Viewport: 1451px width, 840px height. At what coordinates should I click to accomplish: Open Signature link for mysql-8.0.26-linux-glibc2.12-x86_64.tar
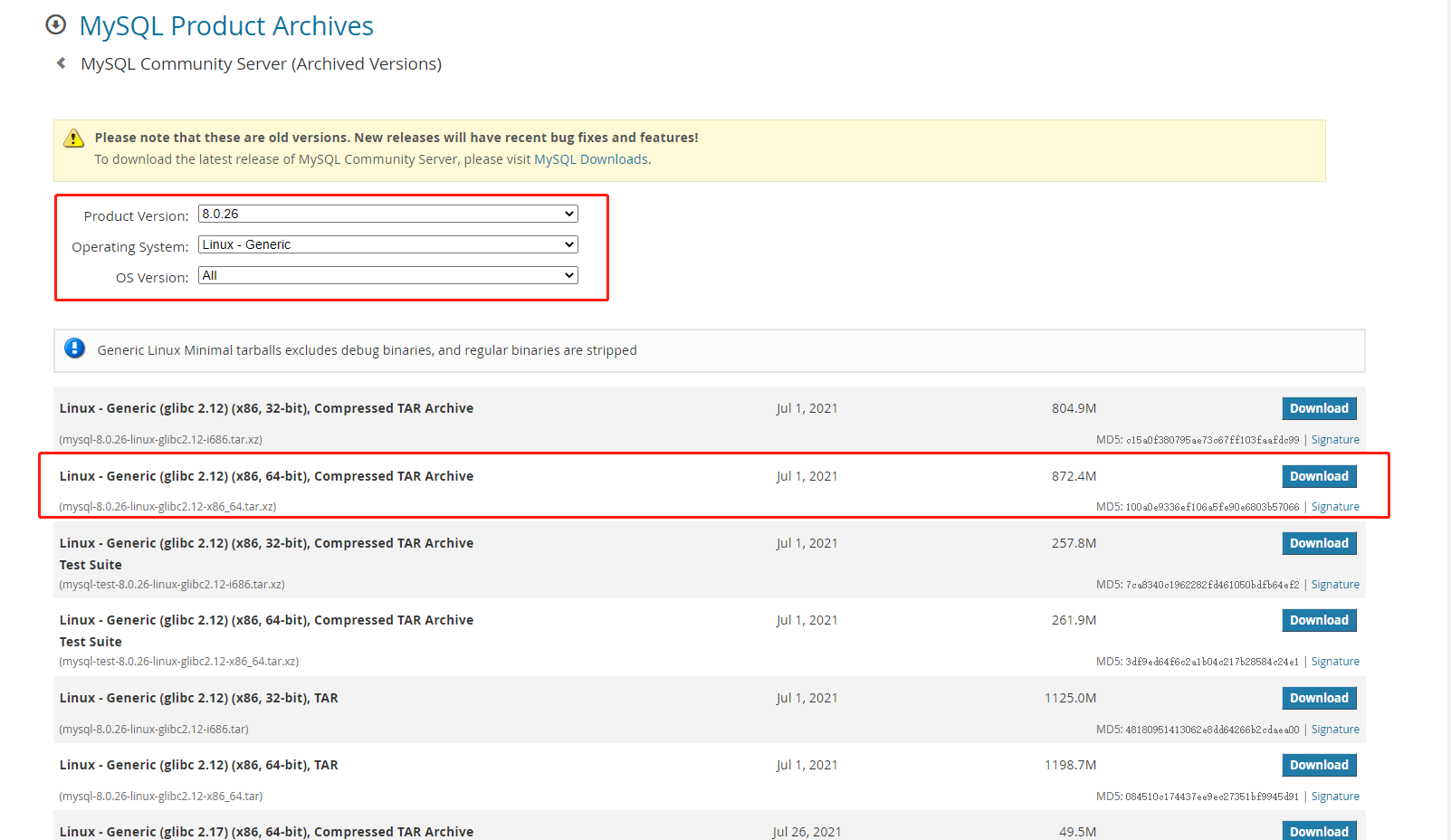coord(1335,797)
